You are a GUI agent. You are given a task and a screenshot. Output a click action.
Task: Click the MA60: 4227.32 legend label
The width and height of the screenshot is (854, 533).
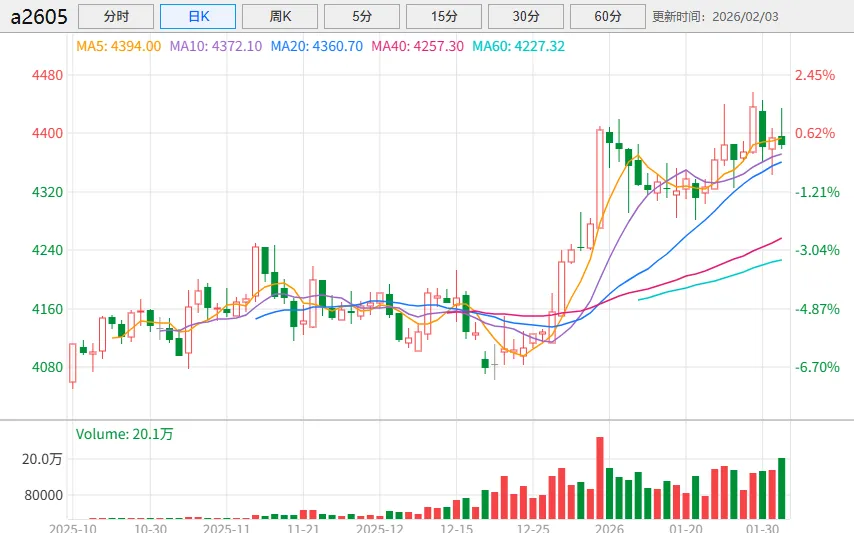pyautogui.click(x=518, y=46)
